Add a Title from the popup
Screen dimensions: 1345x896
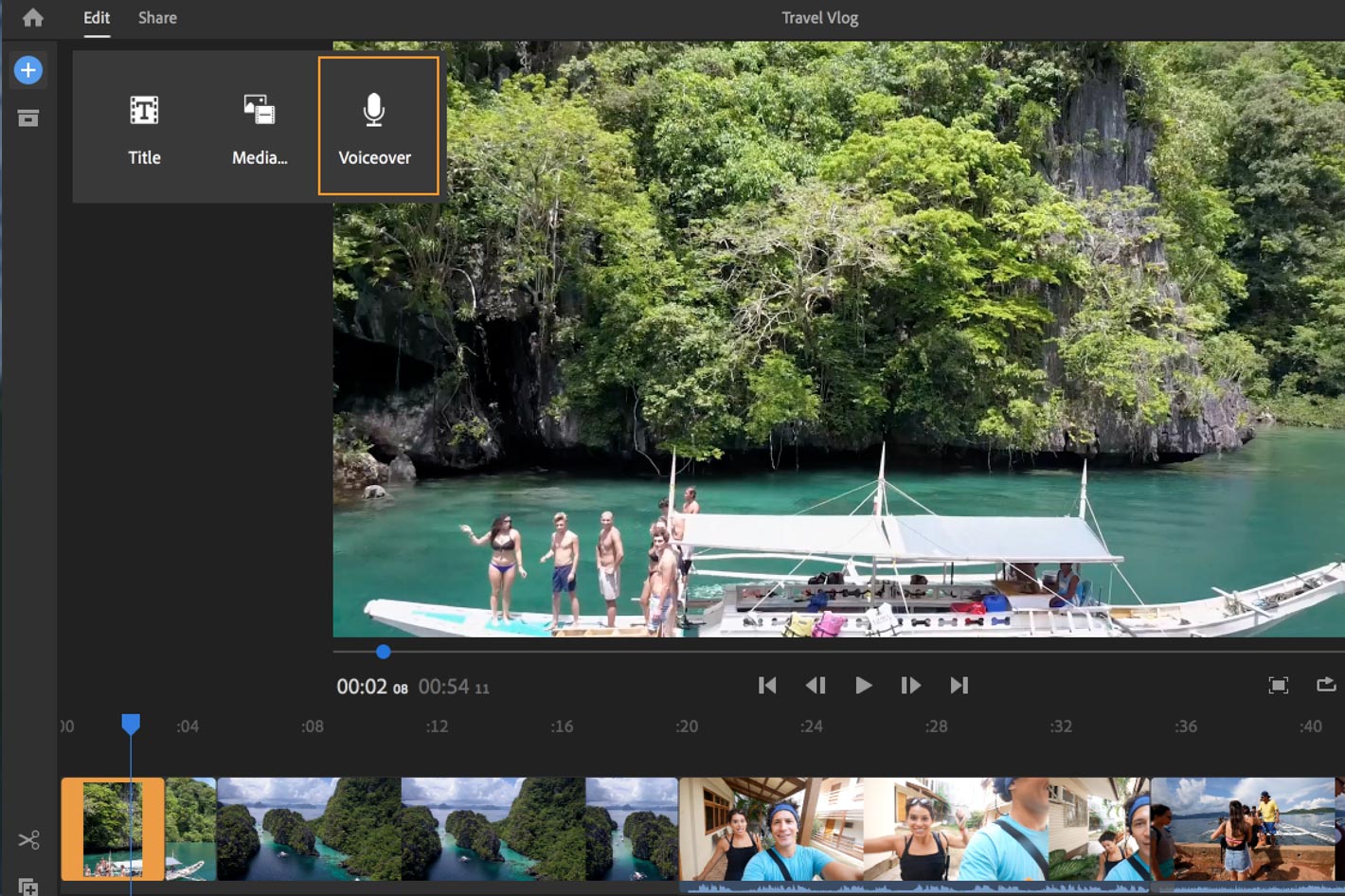[144, 130]
